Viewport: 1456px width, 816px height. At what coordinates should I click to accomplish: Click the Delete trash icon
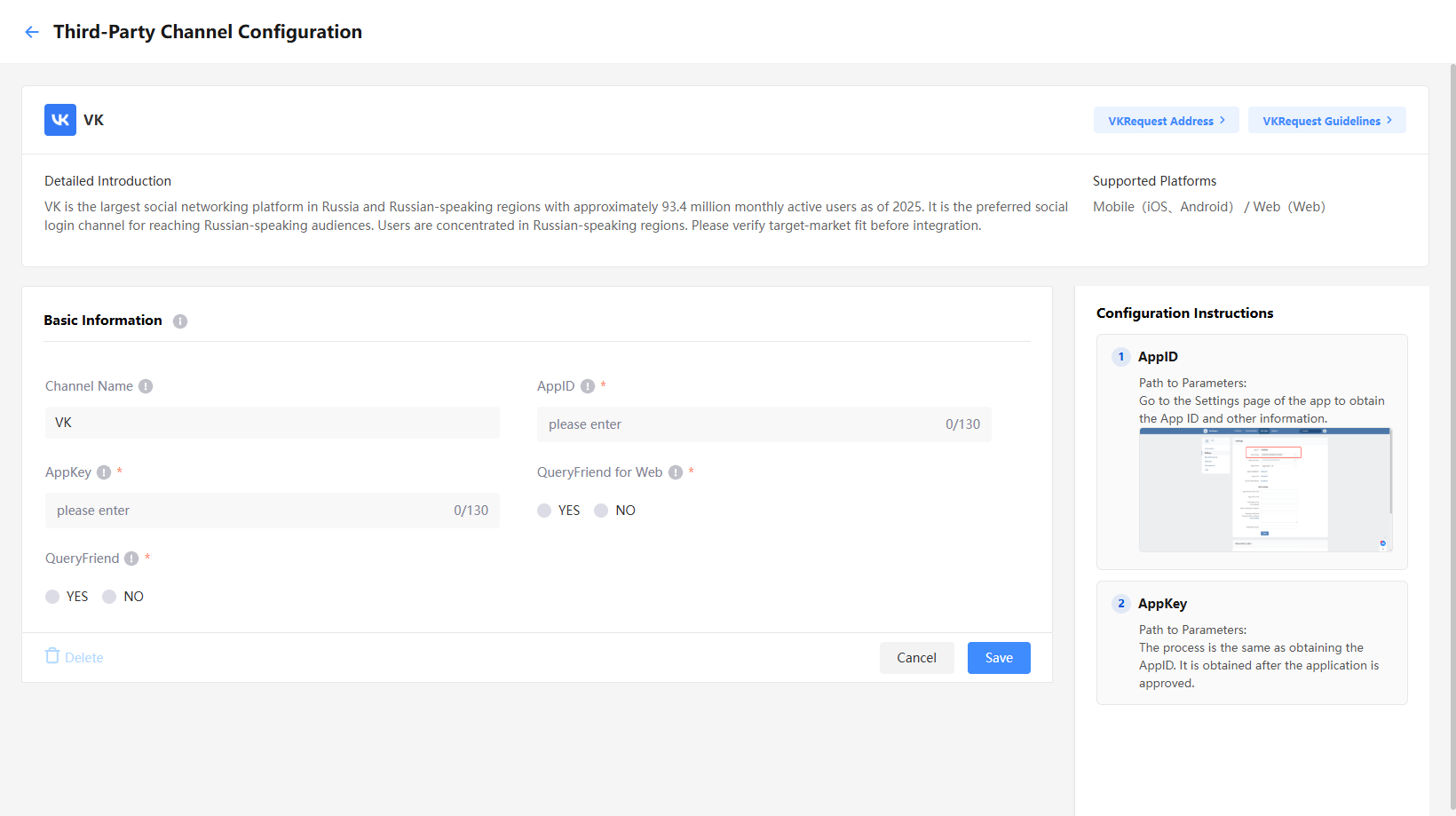coord(52,656)
